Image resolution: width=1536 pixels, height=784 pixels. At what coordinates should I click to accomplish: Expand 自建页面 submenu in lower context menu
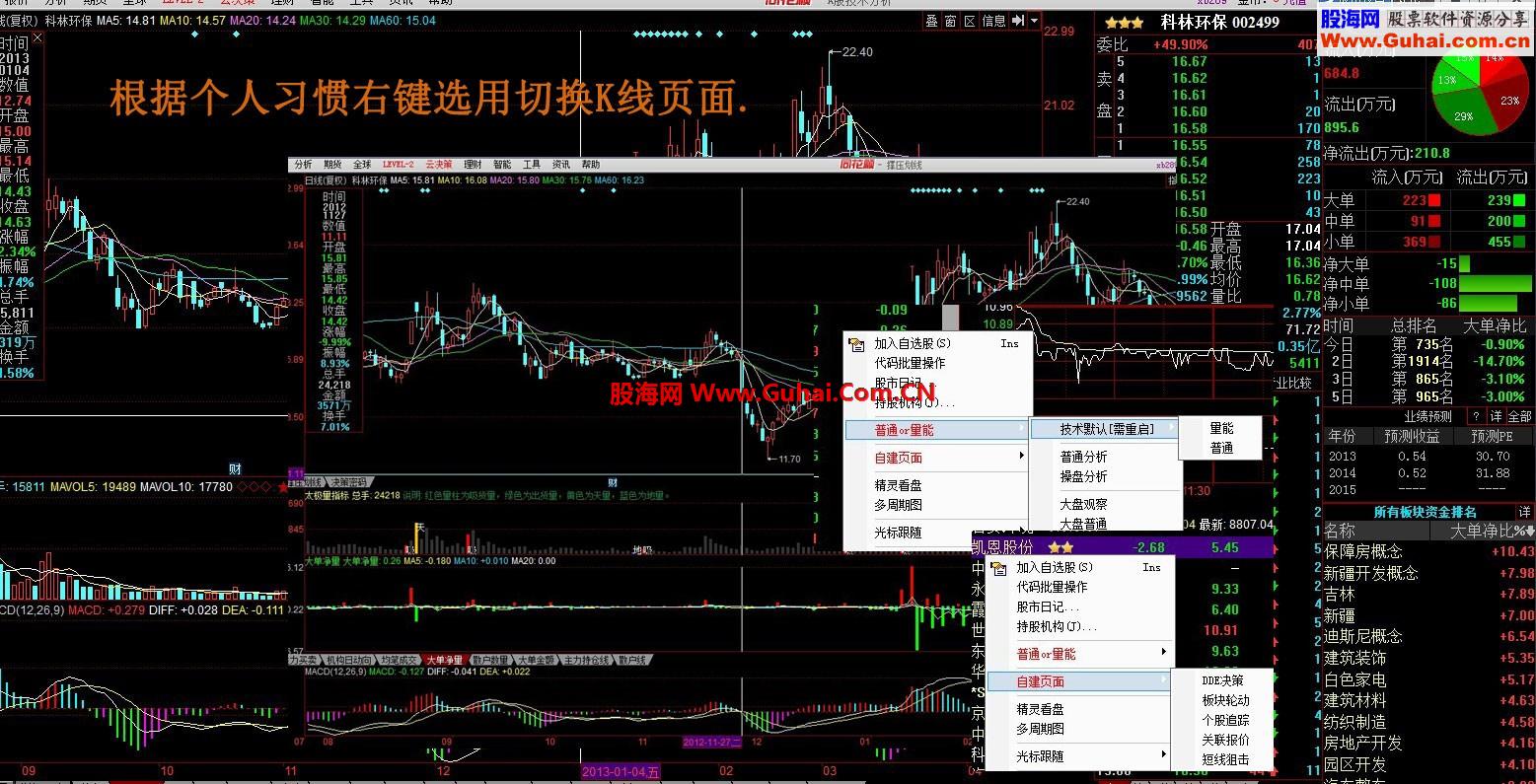point(1079,681)
